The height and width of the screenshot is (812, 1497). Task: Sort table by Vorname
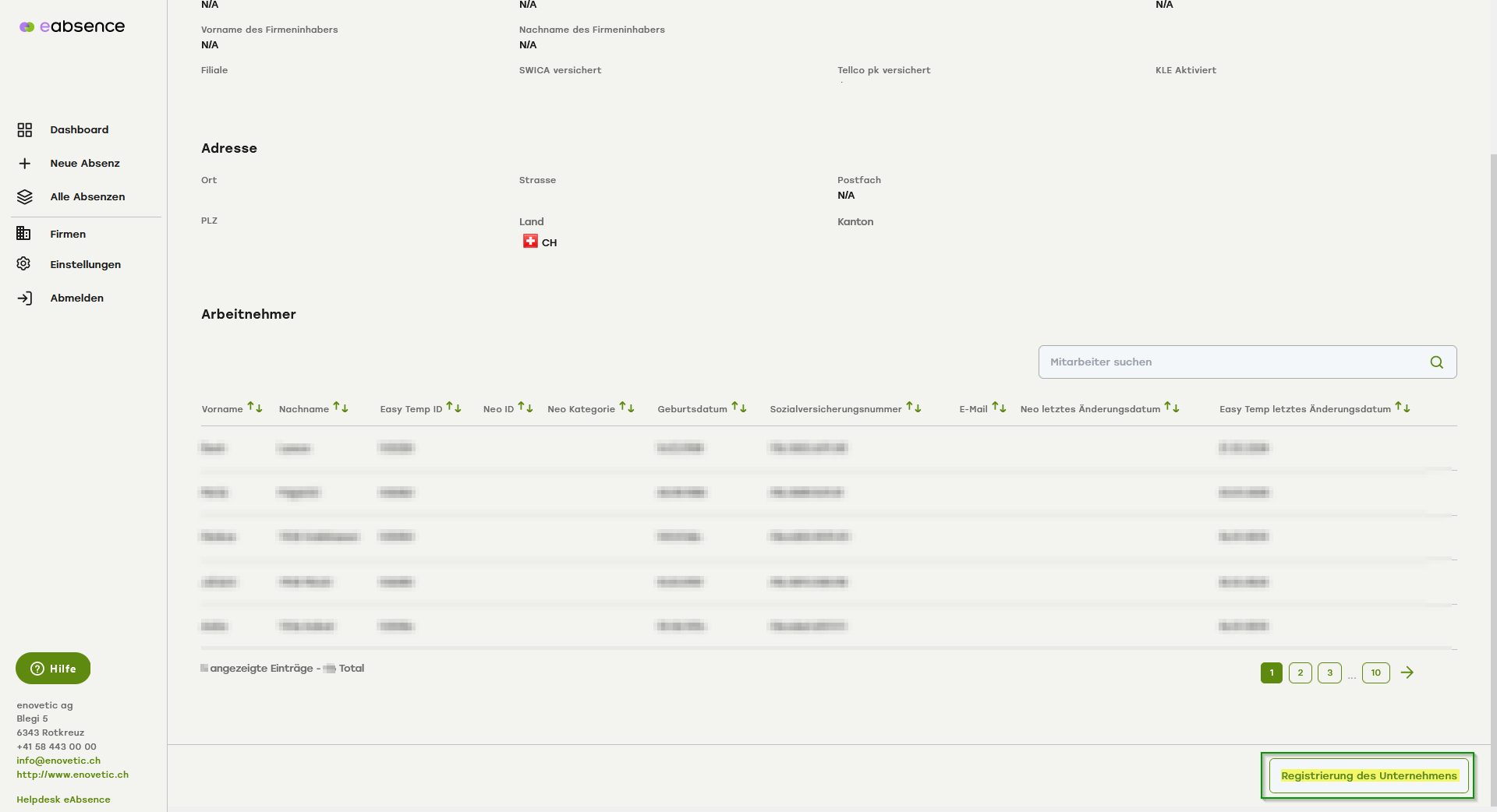tap(254, 408)
